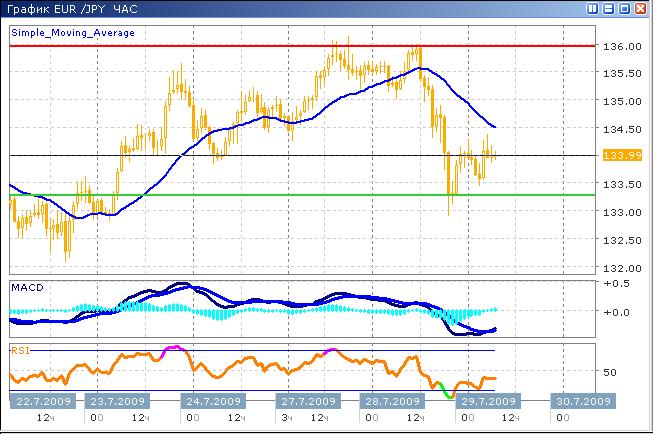This screenshot has height=434, width=653.
Task: Click the 132.50 price axis label
Action: (622, 240)
